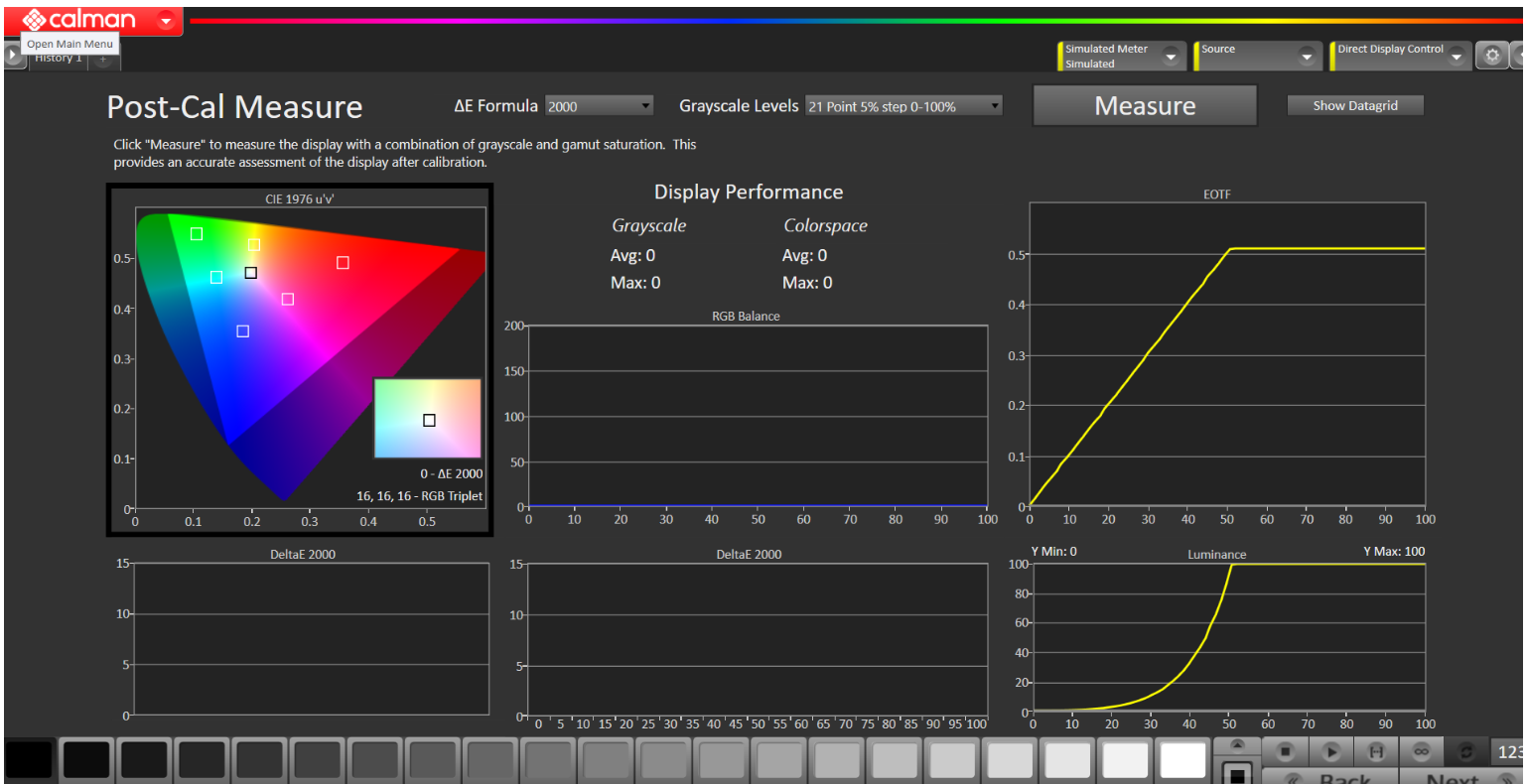The image size is (1527, 784).
Task: Click the magenta marker in CIE chart
Action: [288, 299]
